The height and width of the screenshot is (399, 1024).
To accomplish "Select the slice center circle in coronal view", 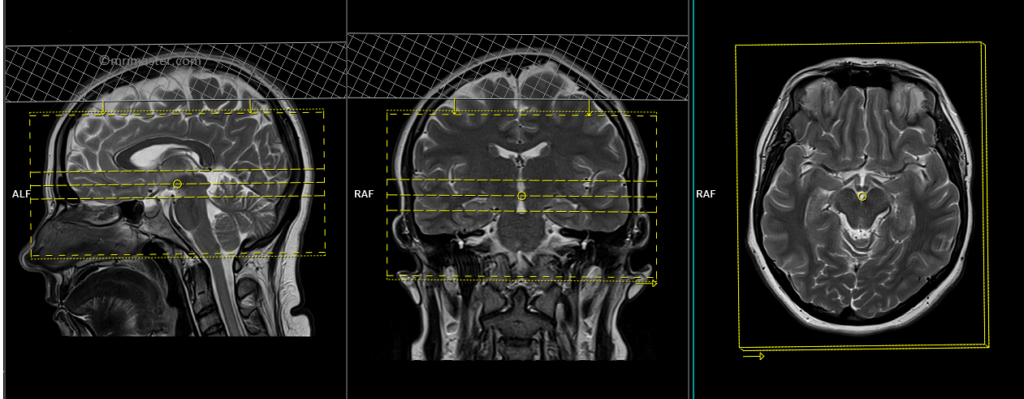I will click(x=521, y=196).
